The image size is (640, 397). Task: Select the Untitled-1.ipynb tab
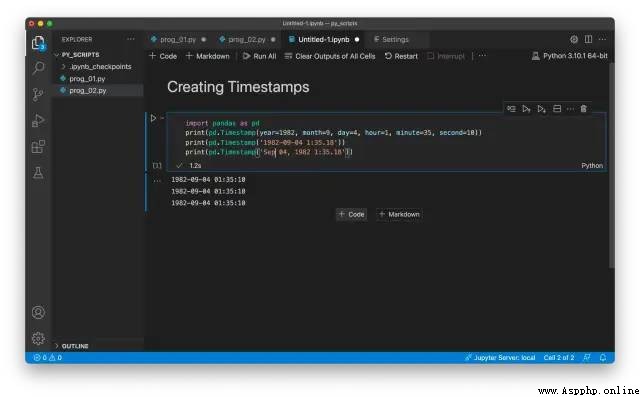(323, 40)
